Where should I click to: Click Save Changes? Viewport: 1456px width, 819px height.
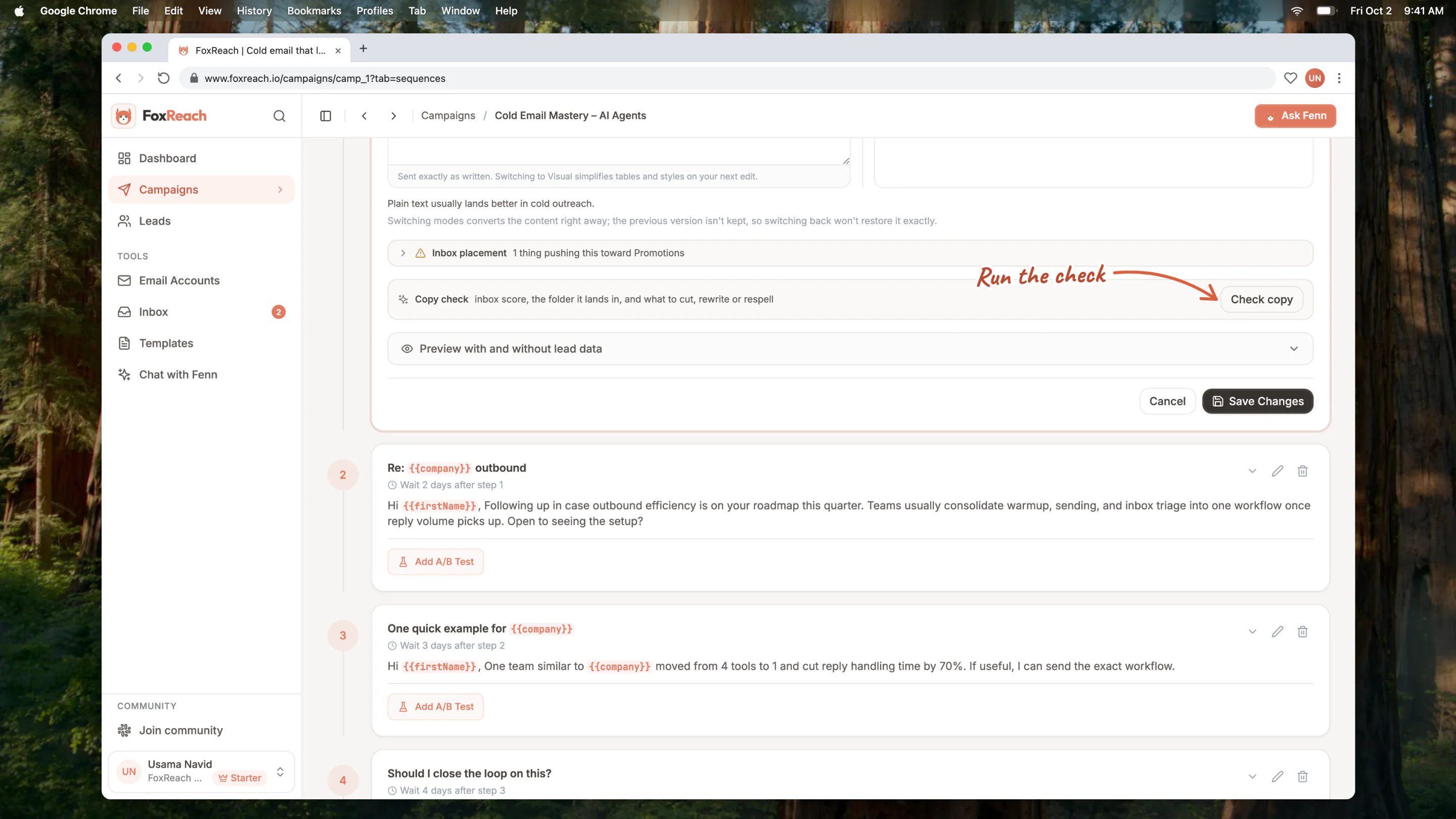pyautogui.click(x=1258, y=401)
